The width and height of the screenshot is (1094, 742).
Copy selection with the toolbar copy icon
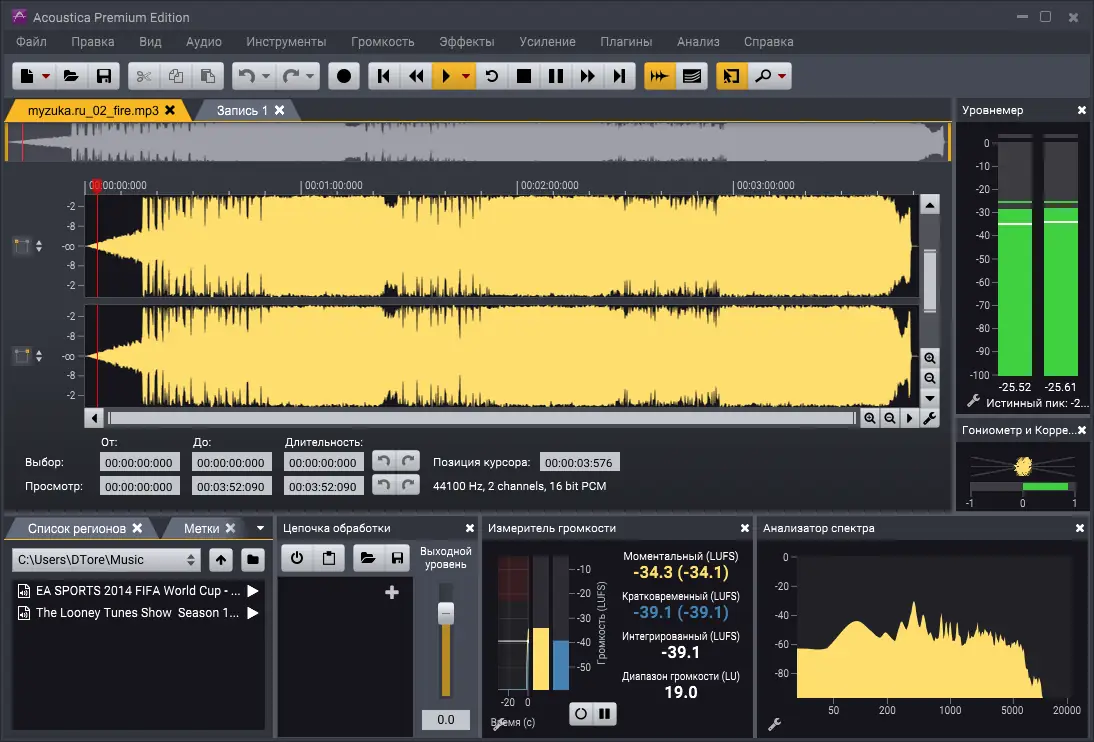176,76
